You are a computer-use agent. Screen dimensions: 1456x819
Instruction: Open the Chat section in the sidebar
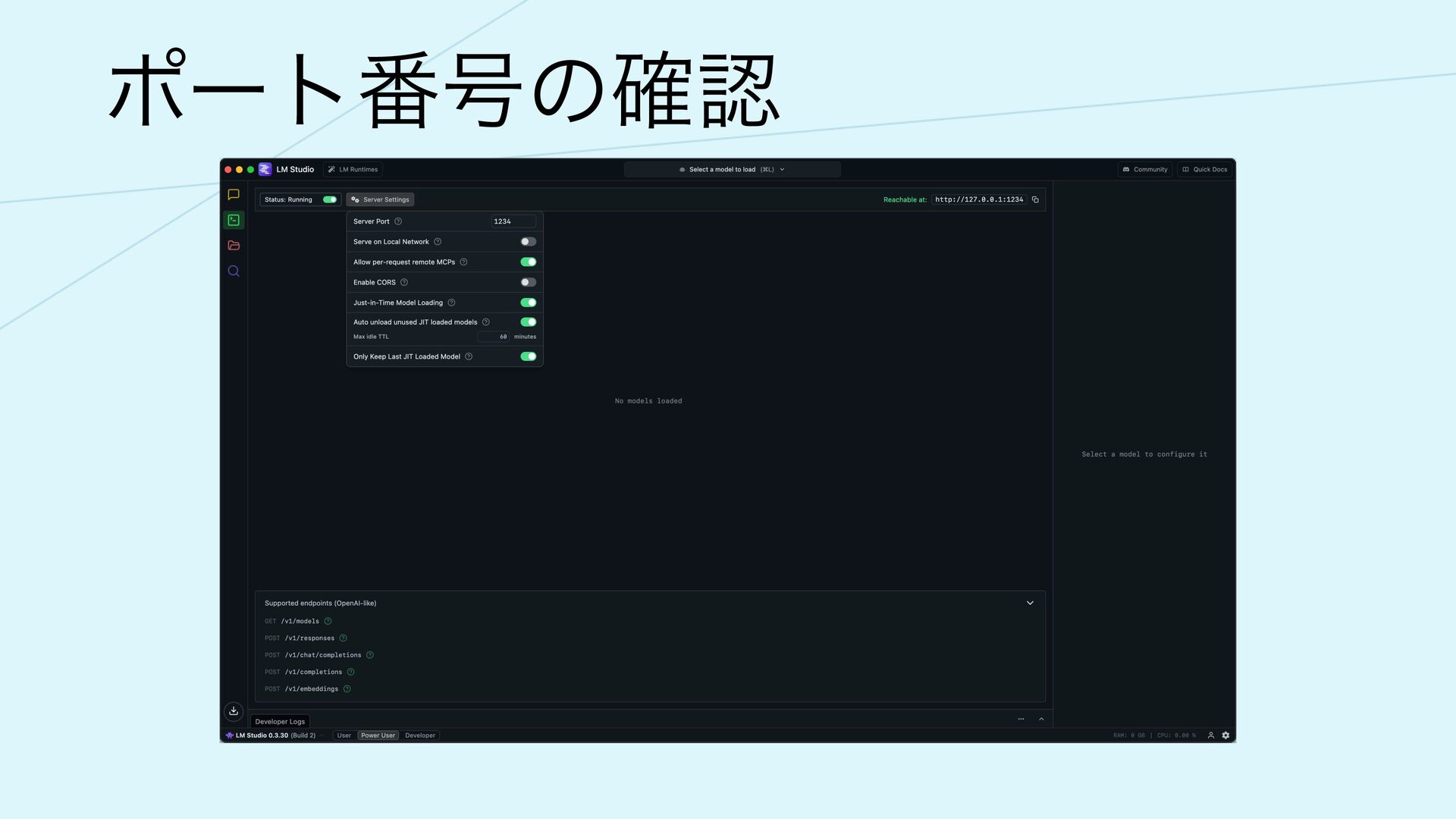point(234,195)
